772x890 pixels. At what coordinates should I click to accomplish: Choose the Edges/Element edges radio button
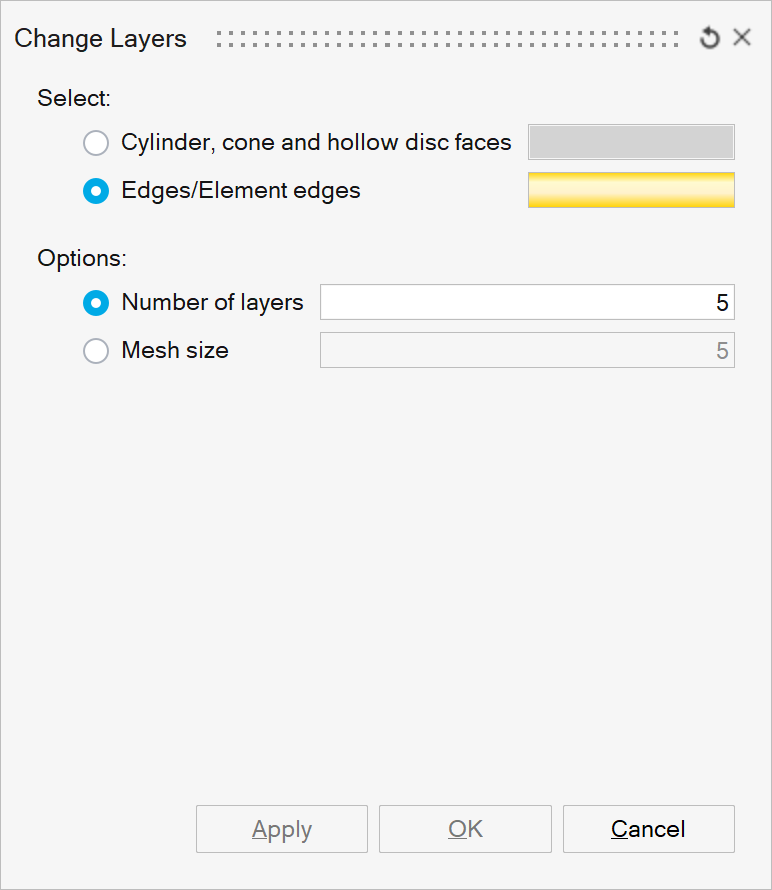pos(96,191)
